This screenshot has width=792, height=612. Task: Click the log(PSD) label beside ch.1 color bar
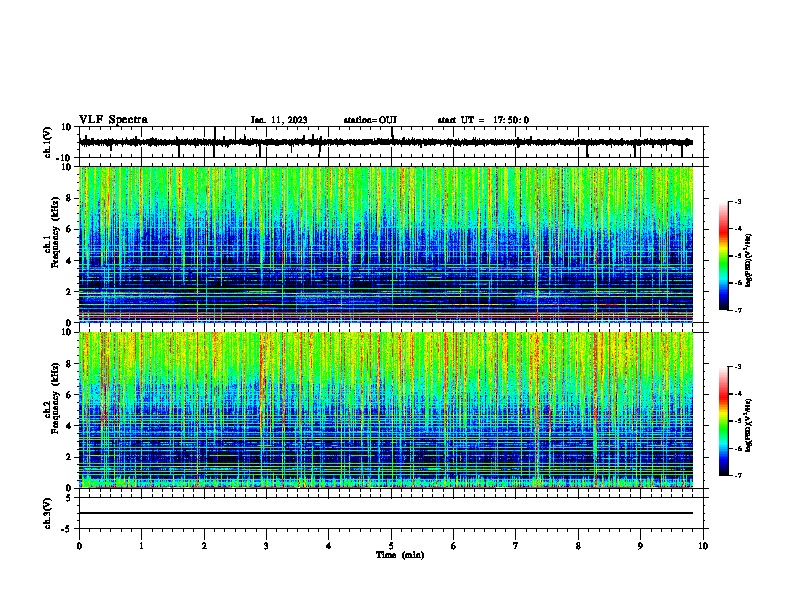point(748,260)
